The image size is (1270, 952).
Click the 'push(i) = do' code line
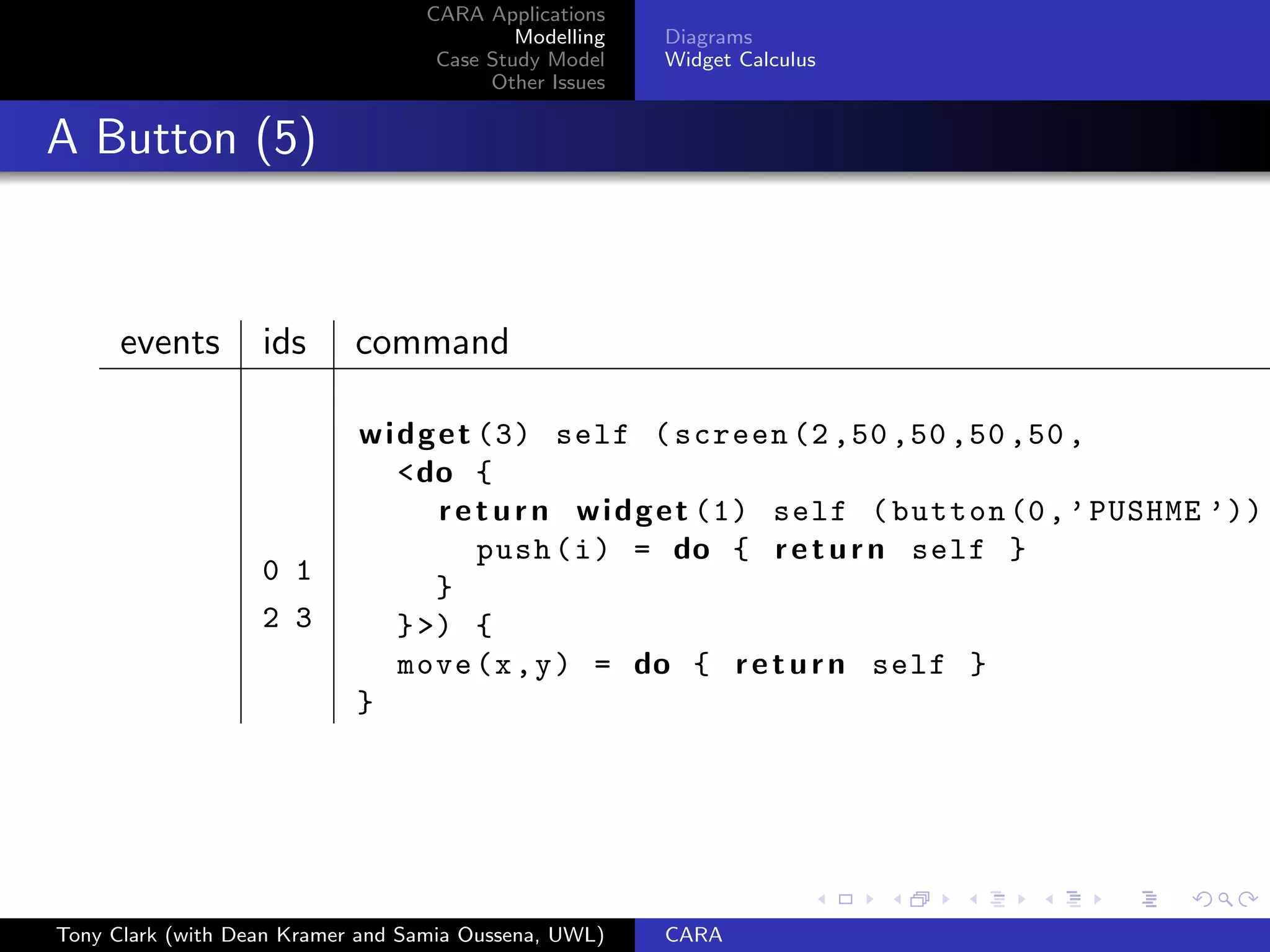(x=750, y=550)
